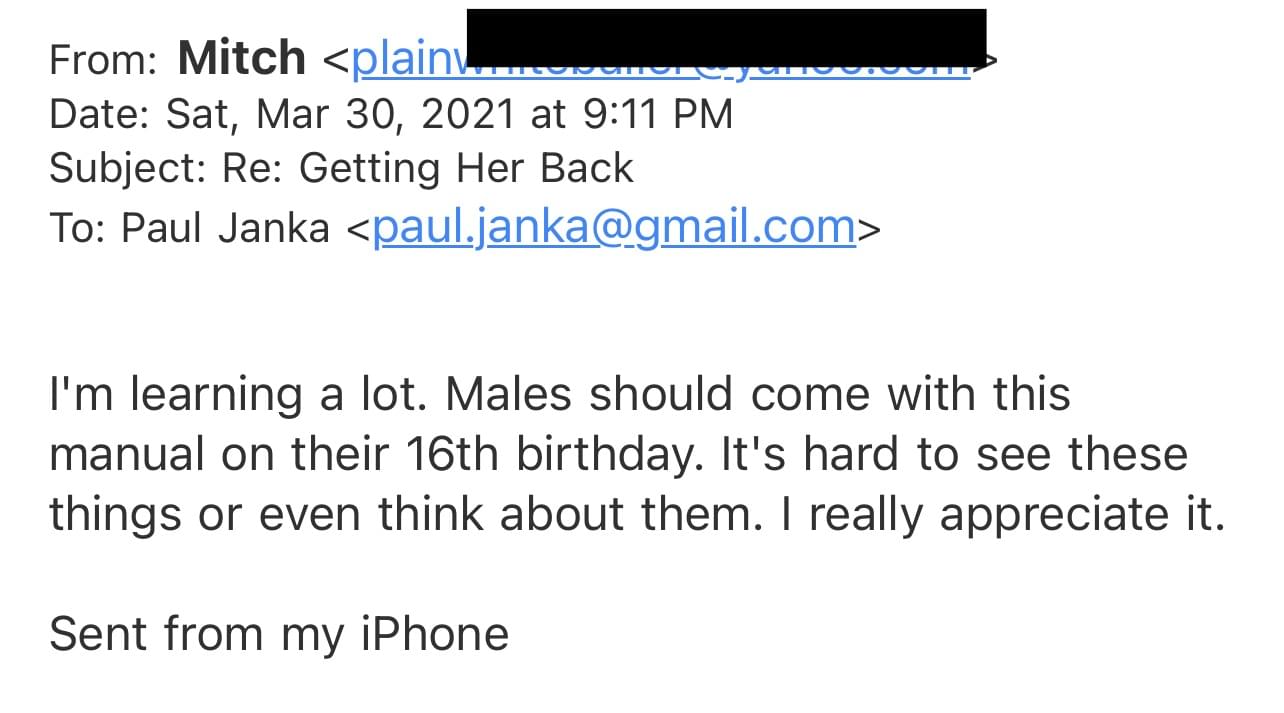Image resolution: width=1284 pixels, height=713 pixels.
Task: Open the paul.janka@gmail.com email link
Action: click(613, 228)
